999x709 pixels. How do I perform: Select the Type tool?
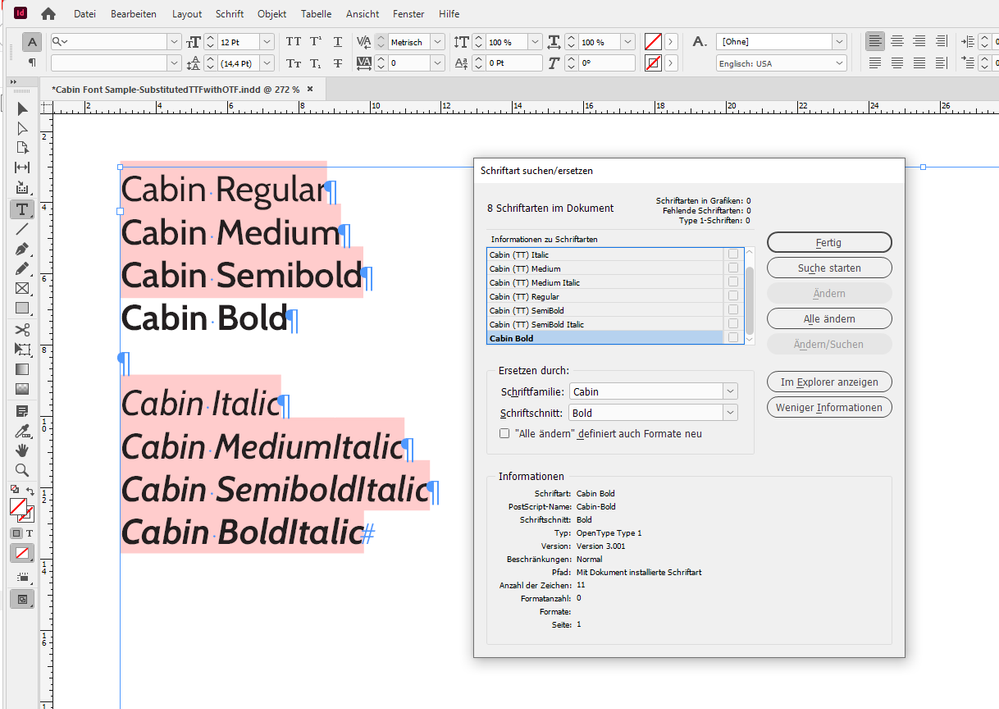21,209
